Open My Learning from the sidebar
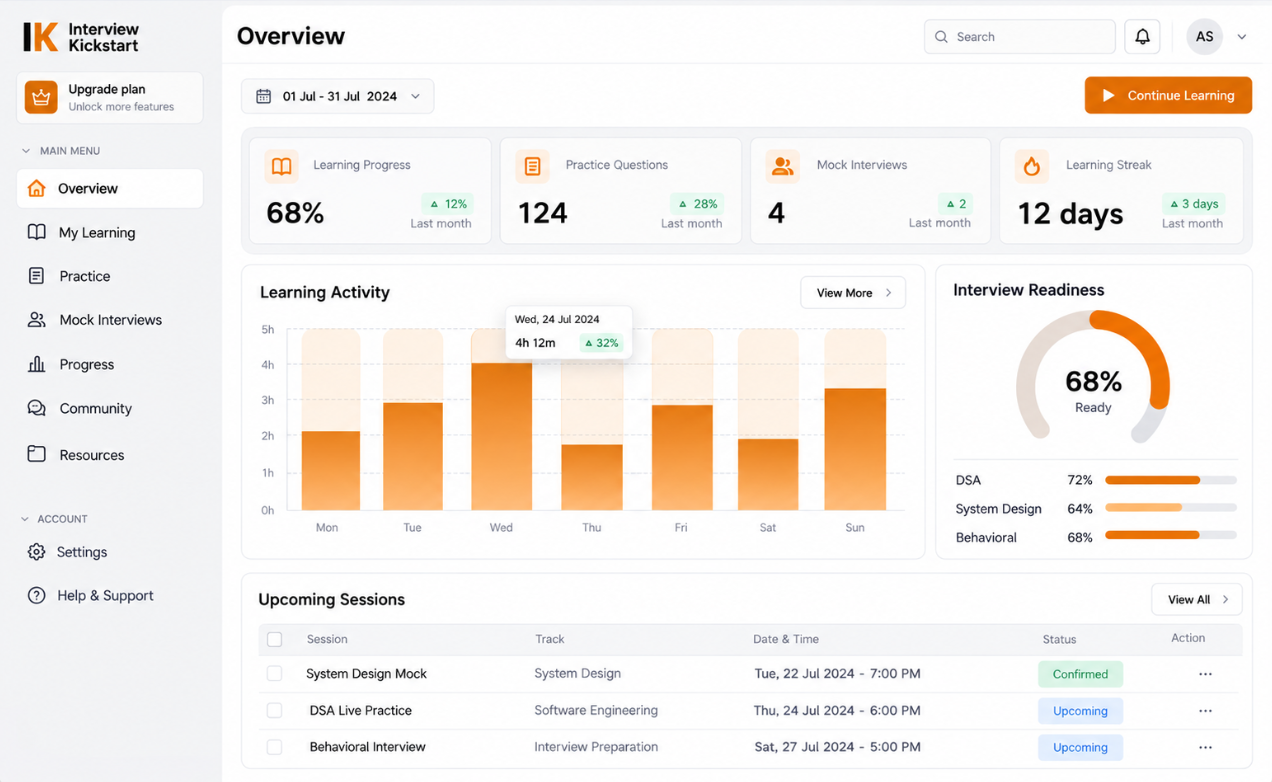The height and width of the screenshot is (782, 1272). (x=110, y=232)
